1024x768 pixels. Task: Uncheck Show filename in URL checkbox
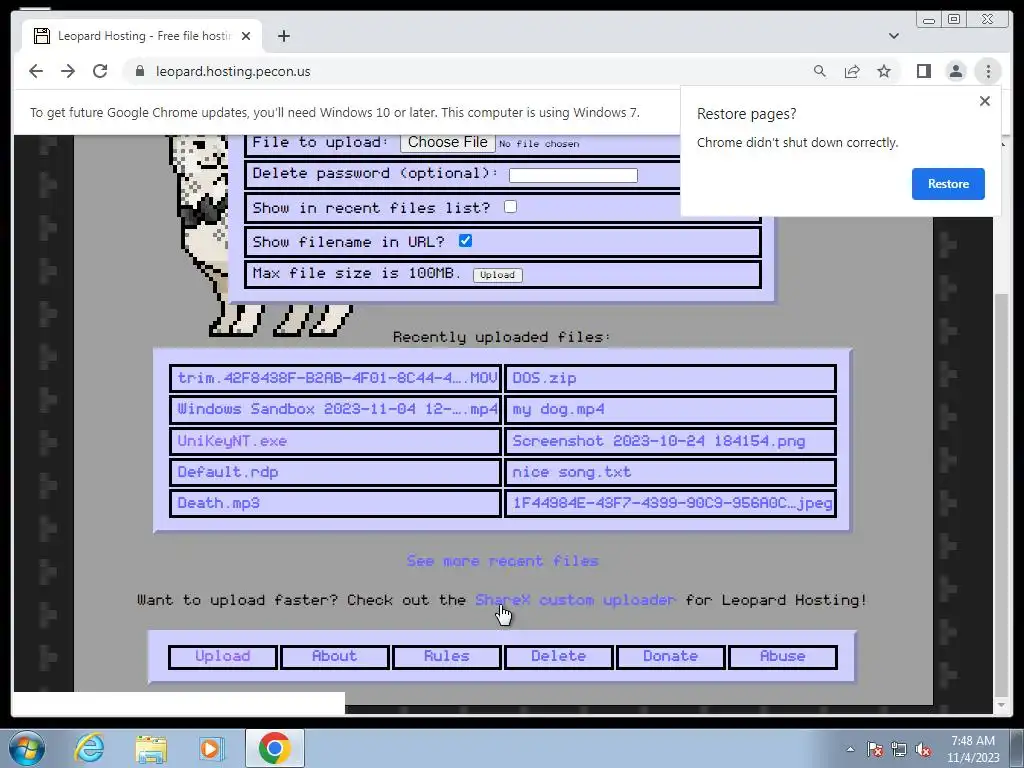coord(465,240)
